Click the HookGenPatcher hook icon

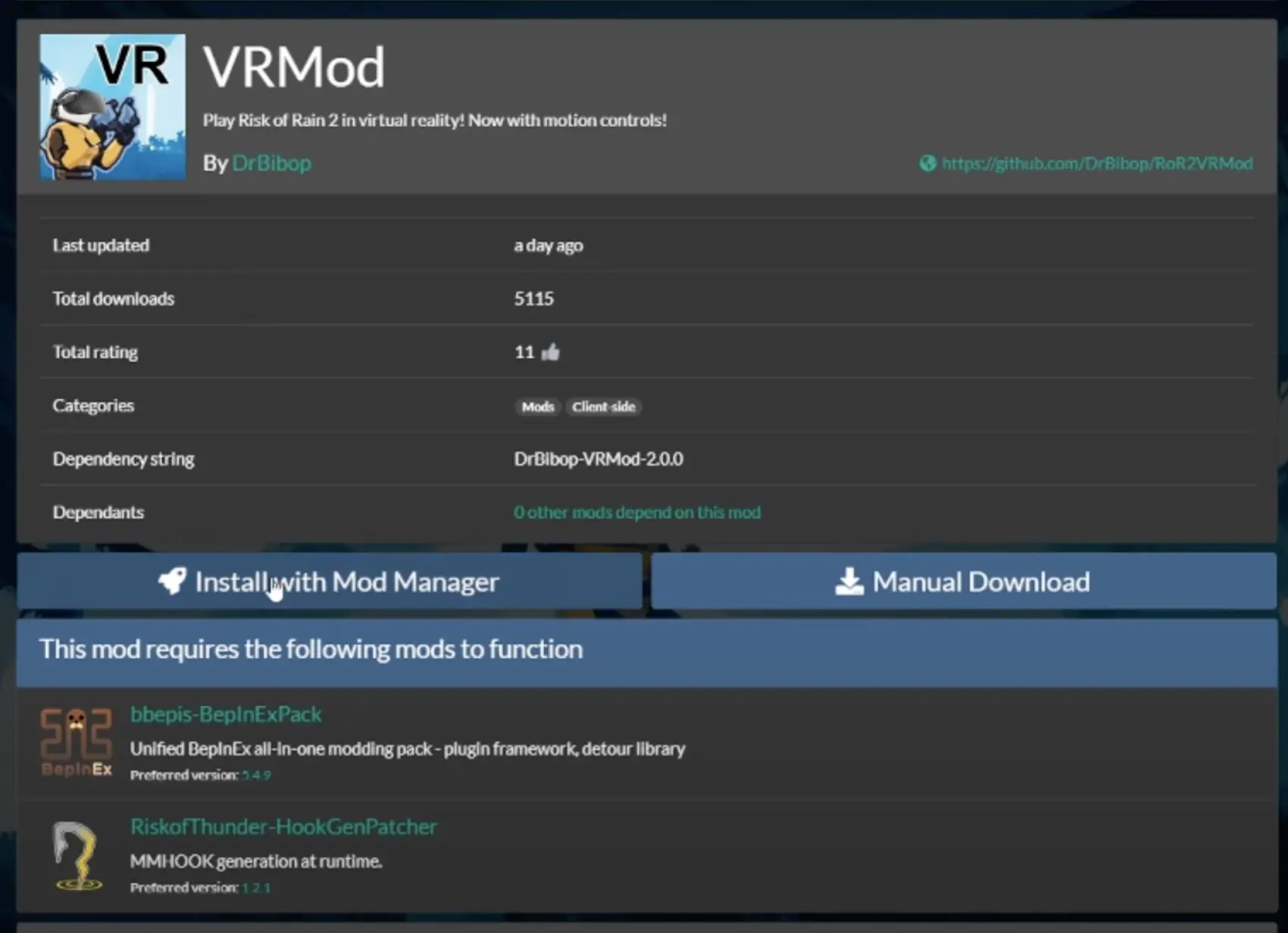click(x=77, y=855)
